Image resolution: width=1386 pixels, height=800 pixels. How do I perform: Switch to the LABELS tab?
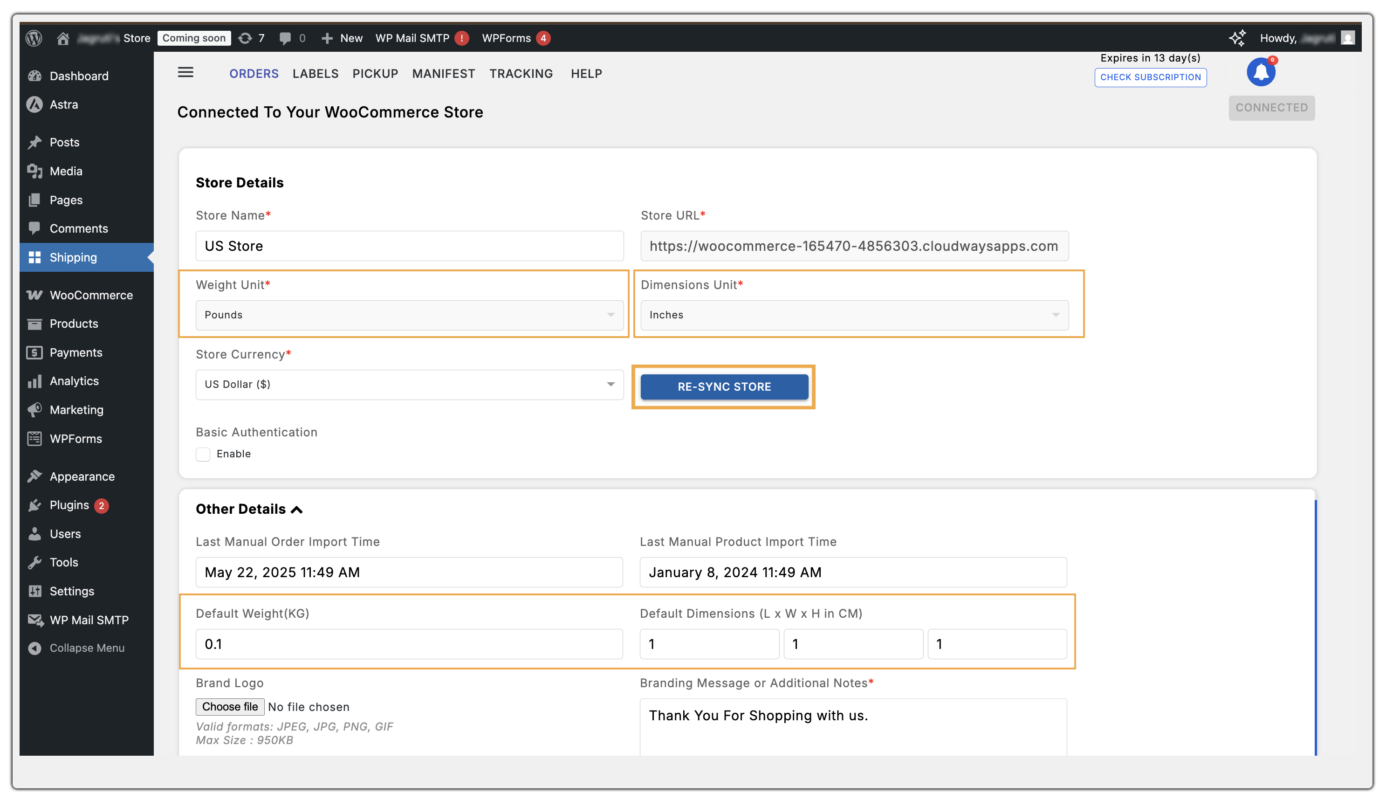[316, 73]
